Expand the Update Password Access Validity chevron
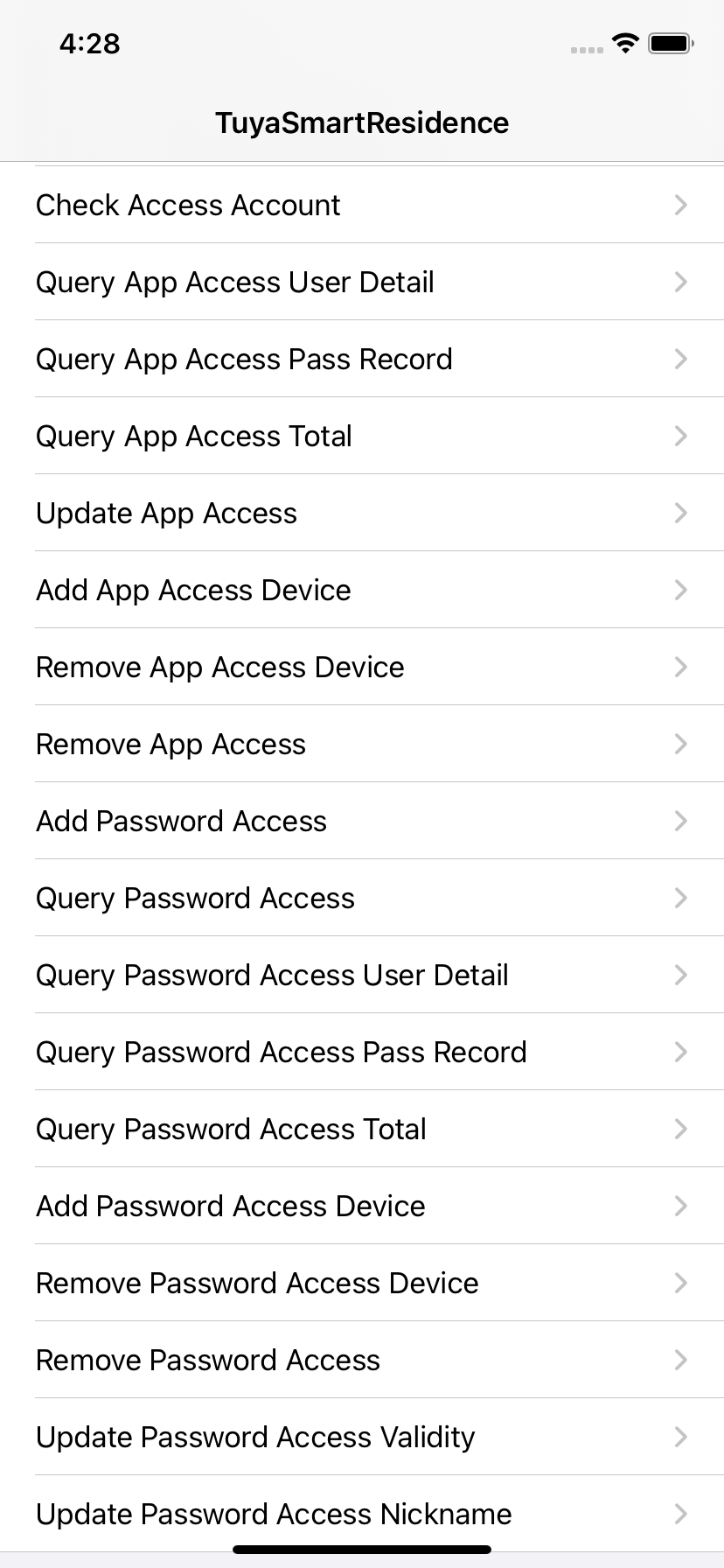Viewport: 724px width, 1568px height. pos(681,1437)
